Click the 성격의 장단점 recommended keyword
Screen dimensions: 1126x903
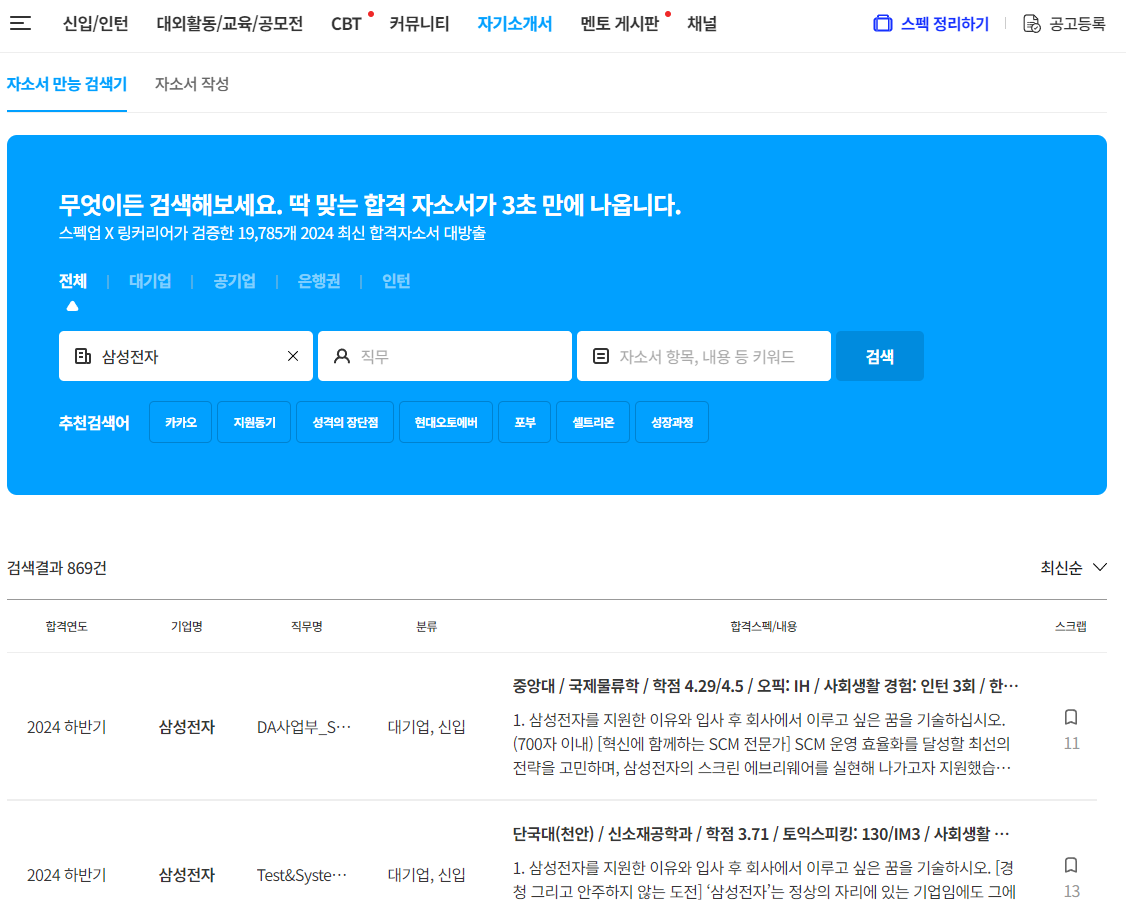[345, 422]
